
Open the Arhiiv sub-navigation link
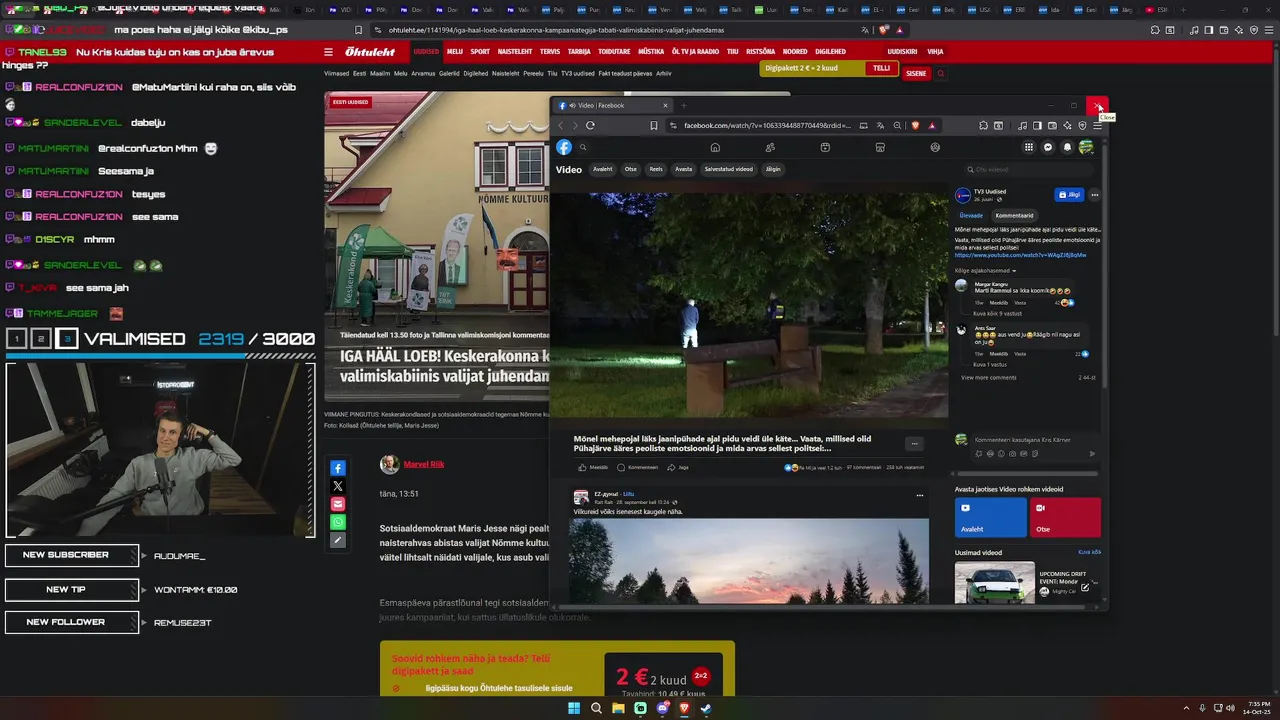coord(664,73)
